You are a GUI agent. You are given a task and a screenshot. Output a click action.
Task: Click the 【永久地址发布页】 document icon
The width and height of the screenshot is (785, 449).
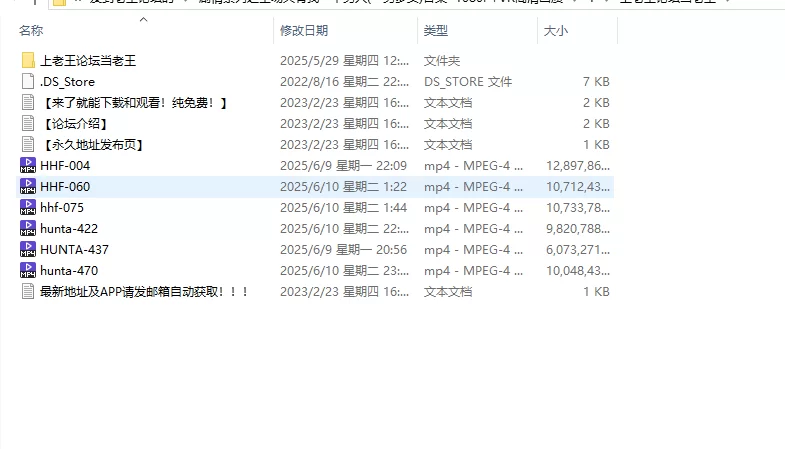[28, 145]
